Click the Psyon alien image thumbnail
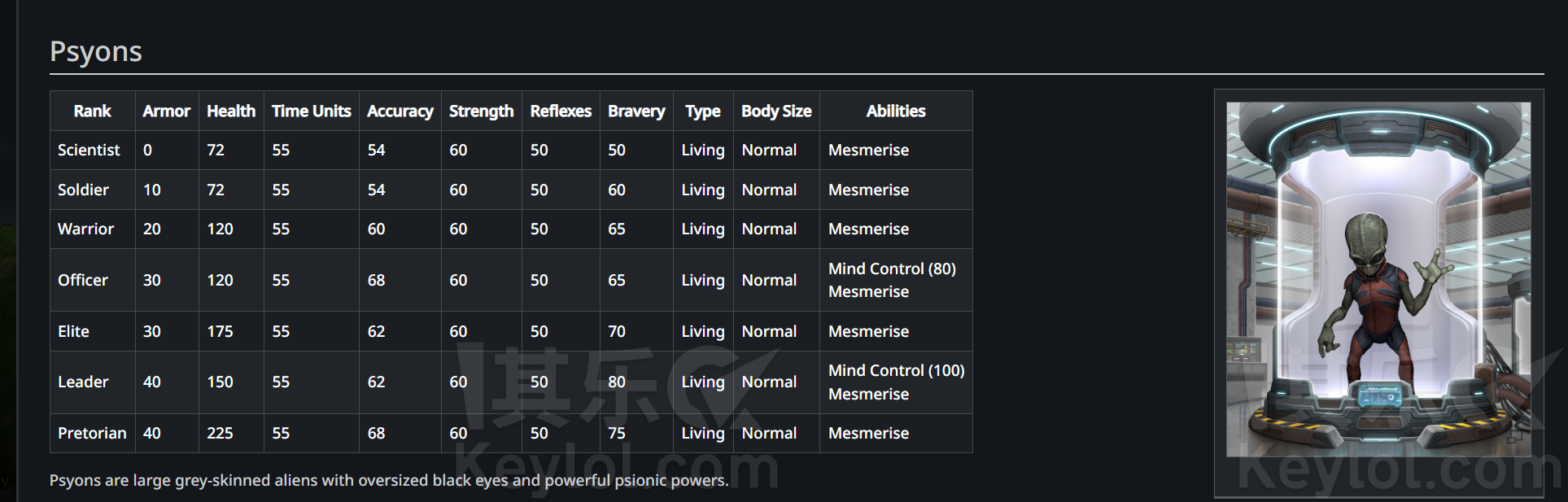The height and width of the screenshot is (502, 1568). coord(1378,279)
